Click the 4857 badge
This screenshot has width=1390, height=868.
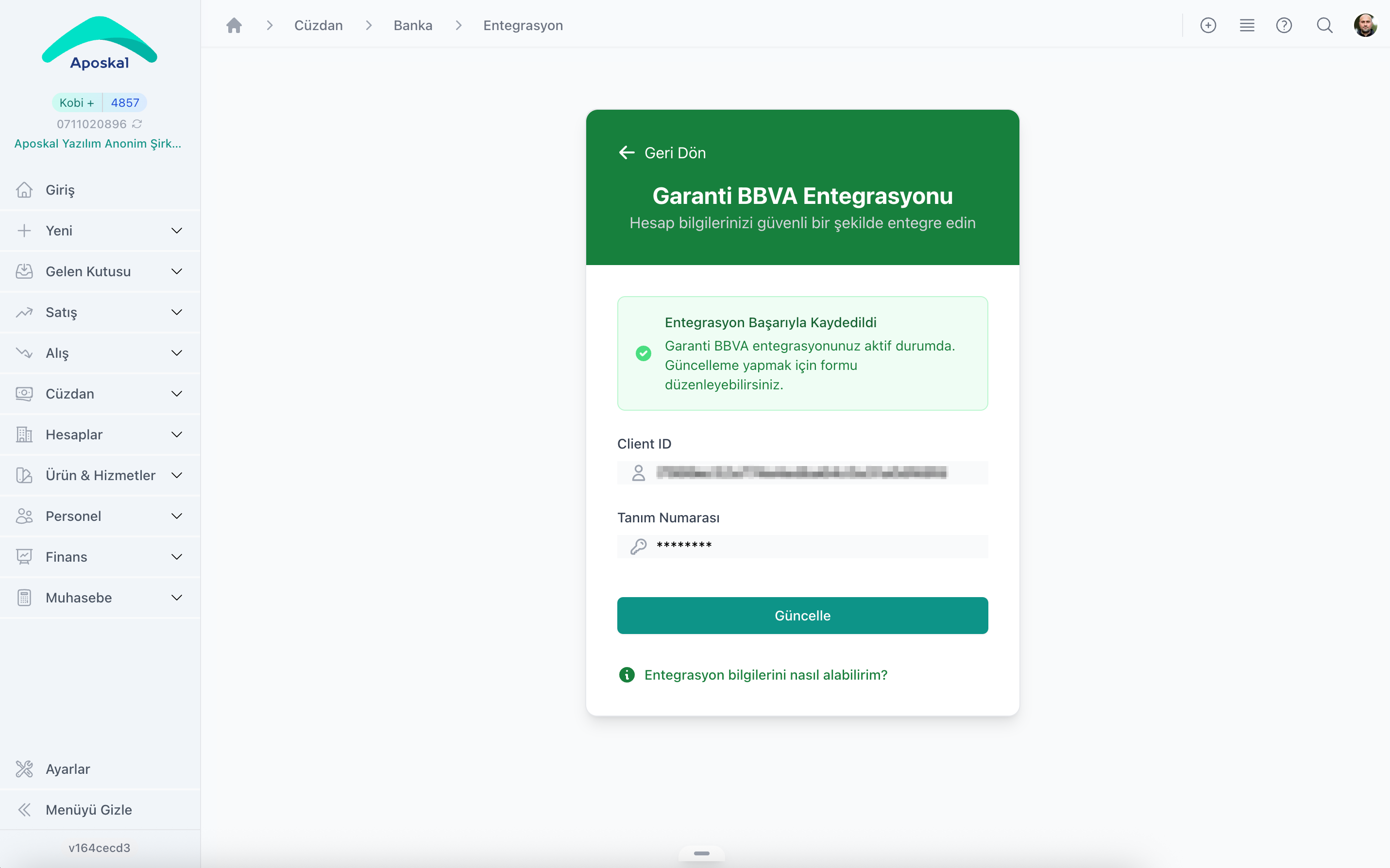point(125,103)
